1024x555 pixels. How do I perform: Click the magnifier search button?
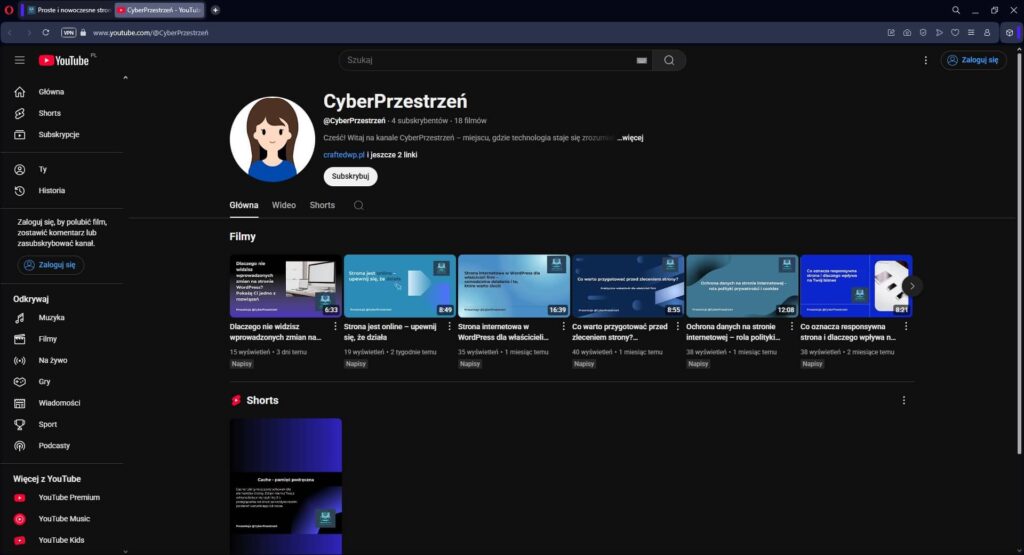click(x=669, y=60)
